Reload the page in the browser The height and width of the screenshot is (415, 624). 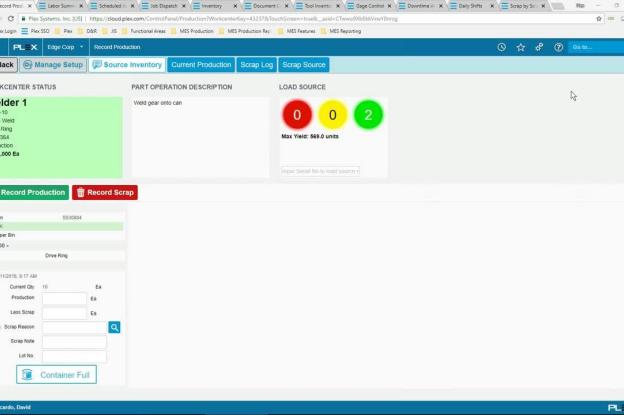[x=11, y=19]
